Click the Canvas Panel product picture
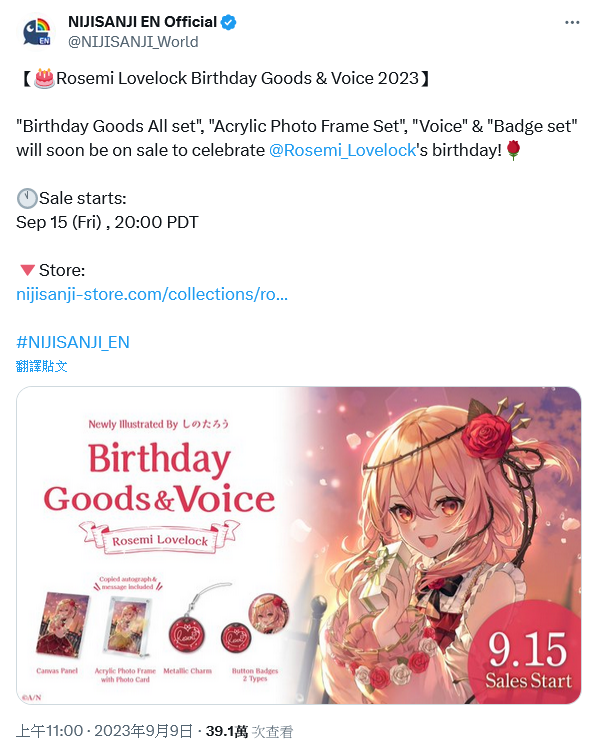Image resolution: width=598 pixels, height=756 pixels. (x=62, y=625)
